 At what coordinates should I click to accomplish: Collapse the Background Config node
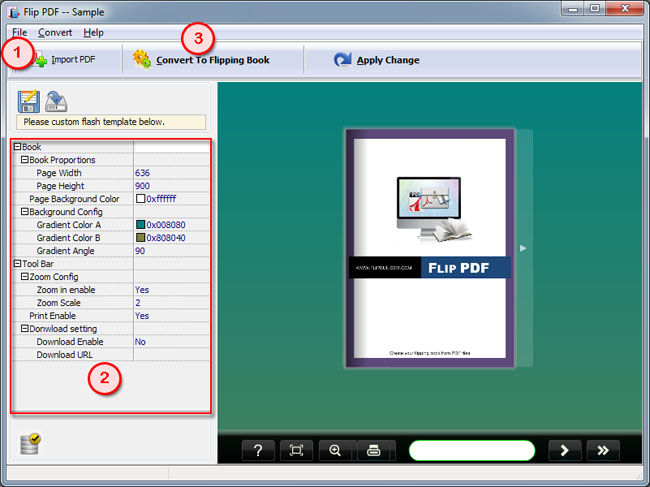(24, 212)
